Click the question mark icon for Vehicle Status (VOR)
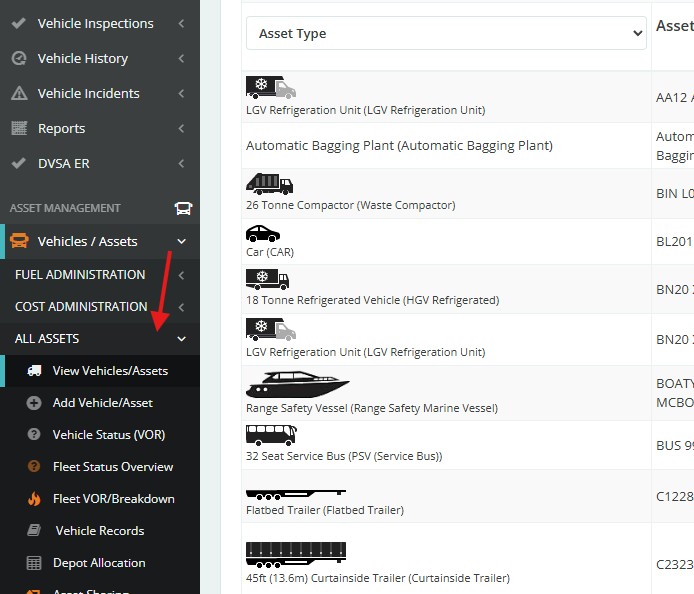 [34, 434]
